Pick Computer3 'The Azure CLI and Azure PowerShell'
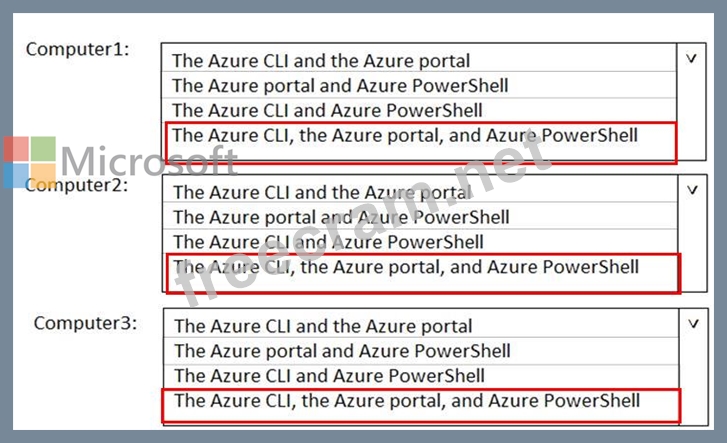The image size is (727, 443). [329, 376]
